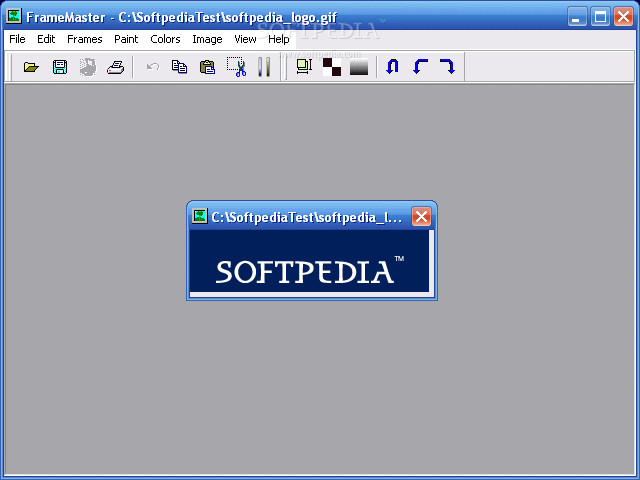
Task: Open the Frames menu
Action: (84, 39)
